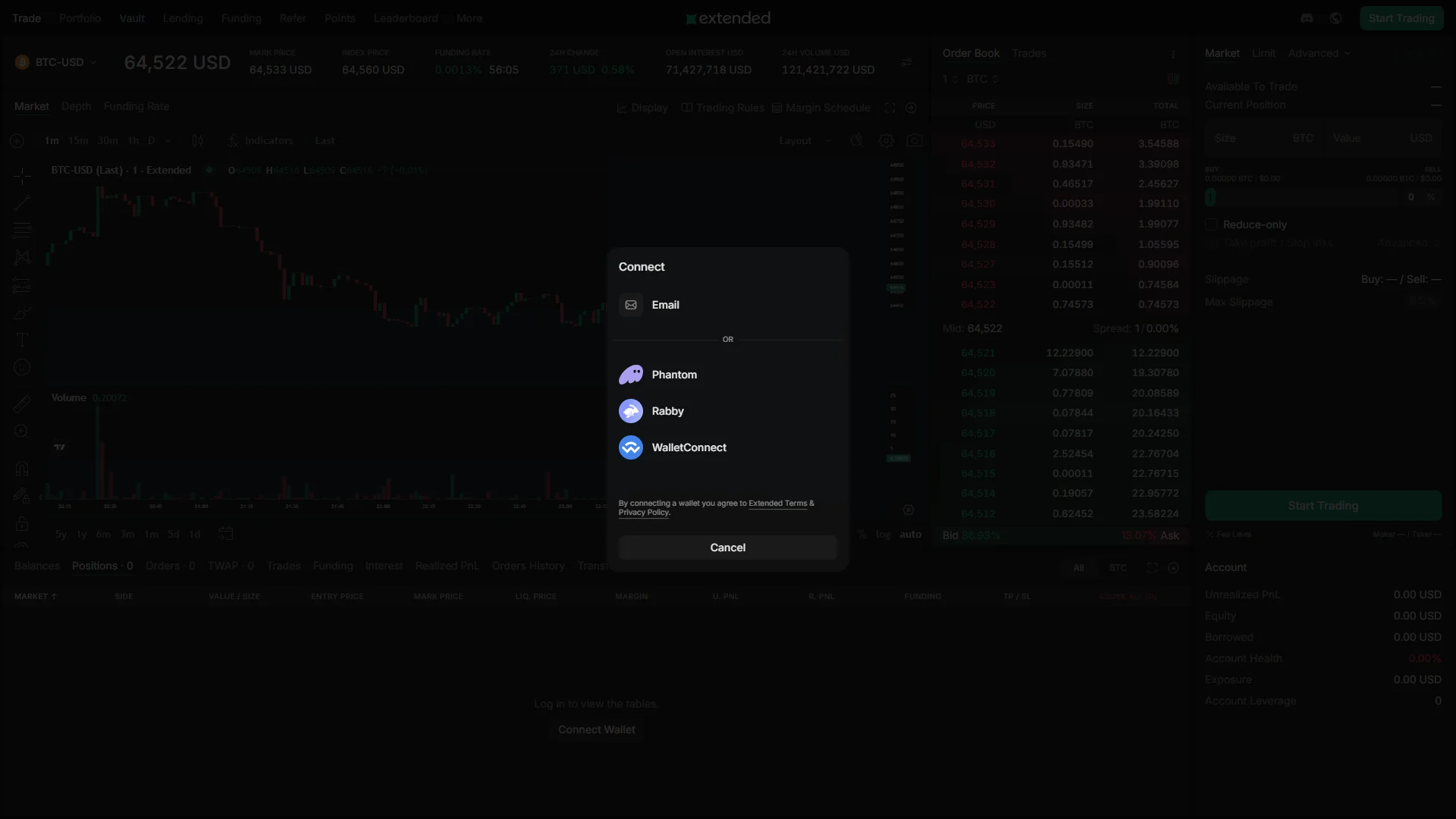Change the order book grouping value 1
1456x819 pixels.
click(x=950, y=79)
